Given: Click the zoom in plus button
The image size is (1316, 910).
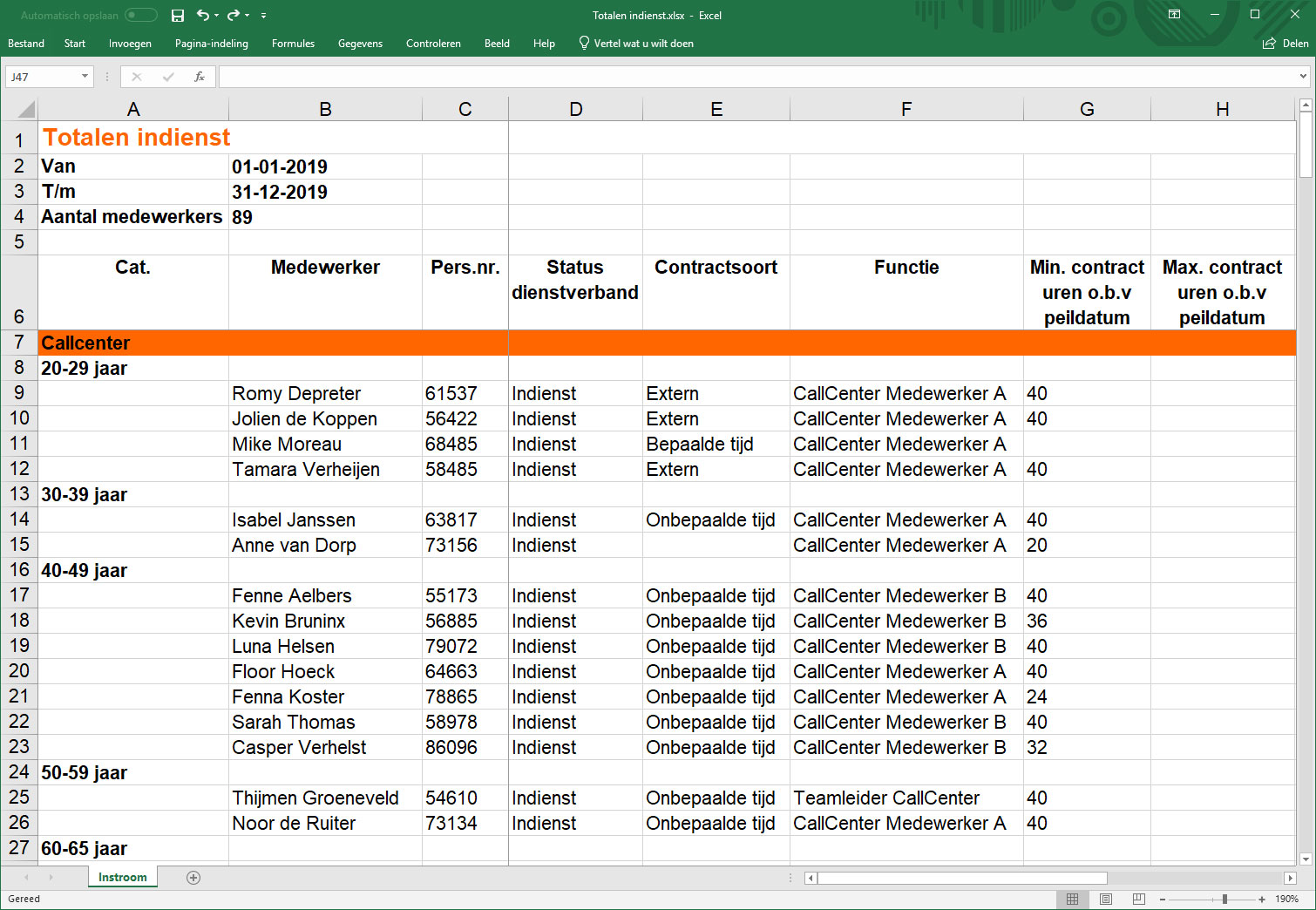Looking at the screenshot, I should 1261,899.
